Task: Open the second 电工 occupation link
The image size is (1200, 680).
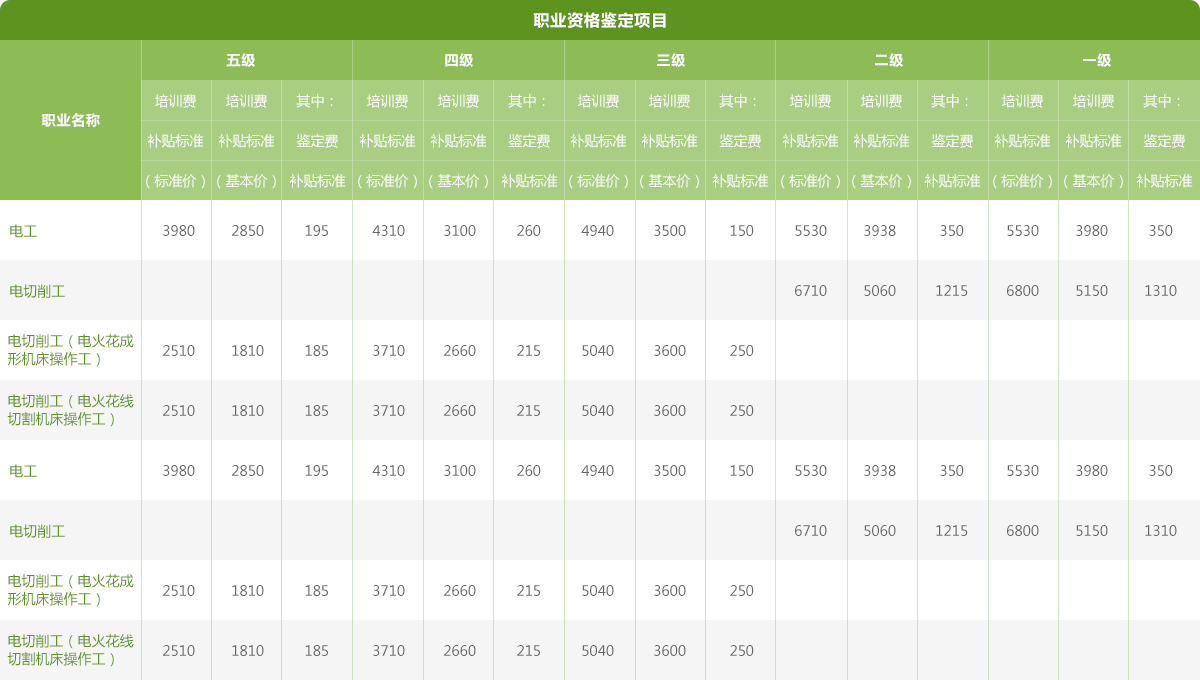Action: coord(23,471)
